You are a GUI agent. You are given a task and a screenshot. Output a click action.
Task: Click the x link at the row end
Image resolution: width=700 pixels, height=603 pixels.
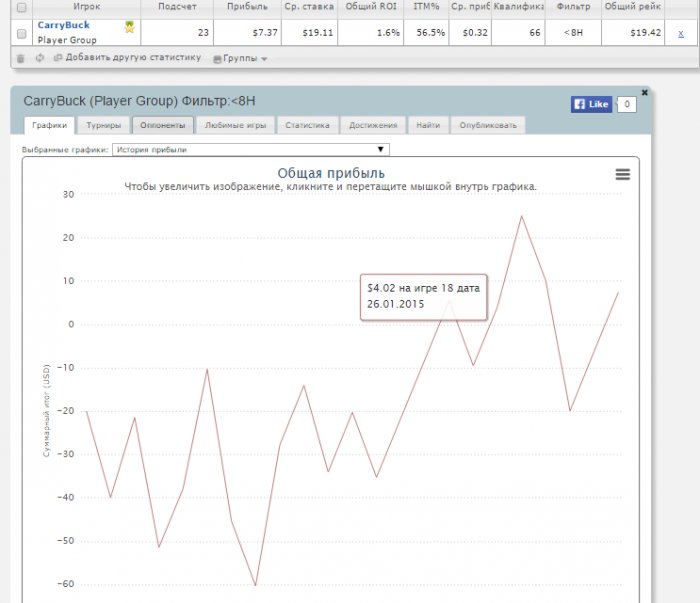tap(680, 33)
